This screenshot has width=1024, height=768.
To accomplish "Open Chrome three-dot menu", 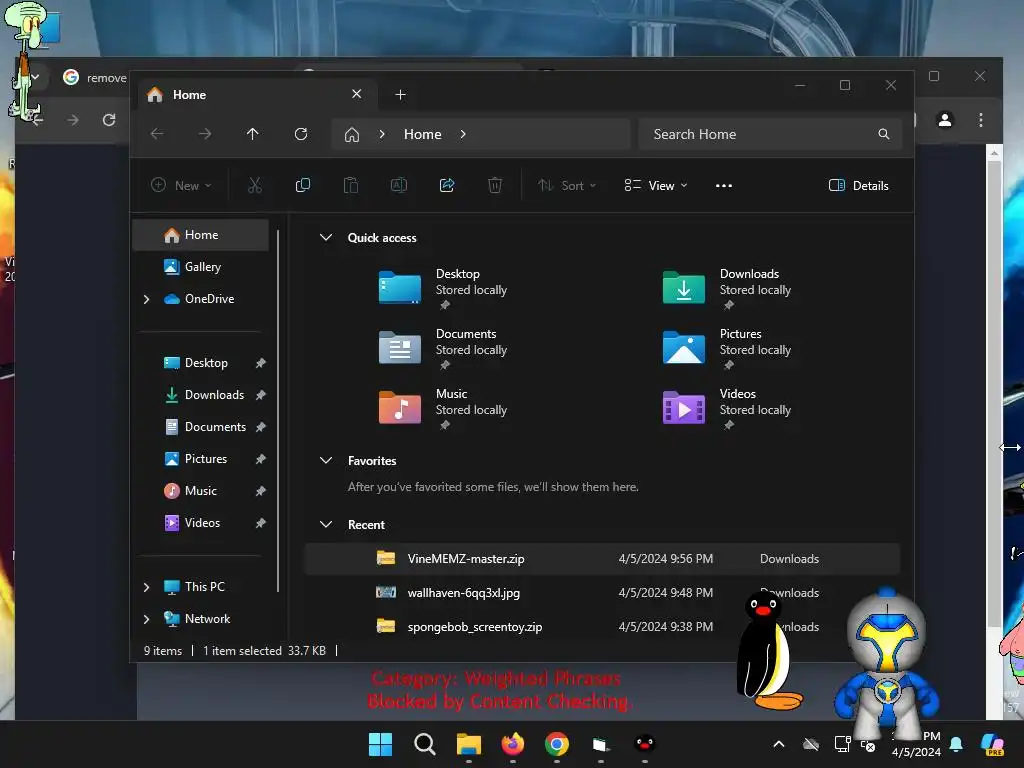I will 980,120.
